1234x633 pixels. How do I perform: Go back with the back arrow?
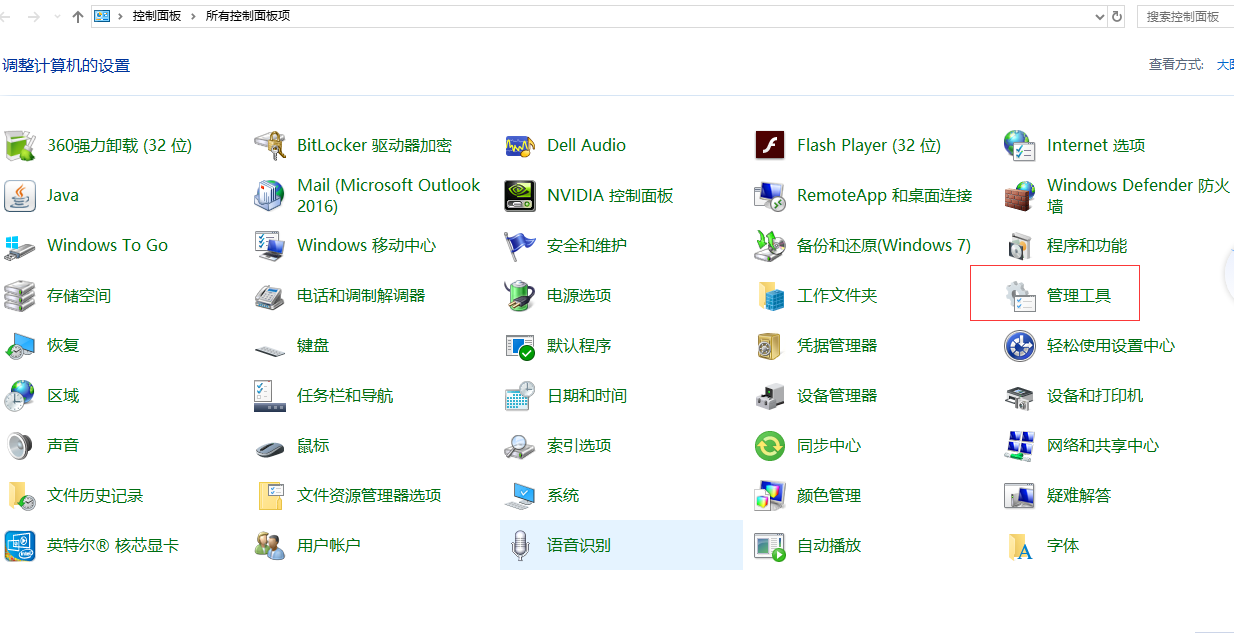[x=6, y=16]
